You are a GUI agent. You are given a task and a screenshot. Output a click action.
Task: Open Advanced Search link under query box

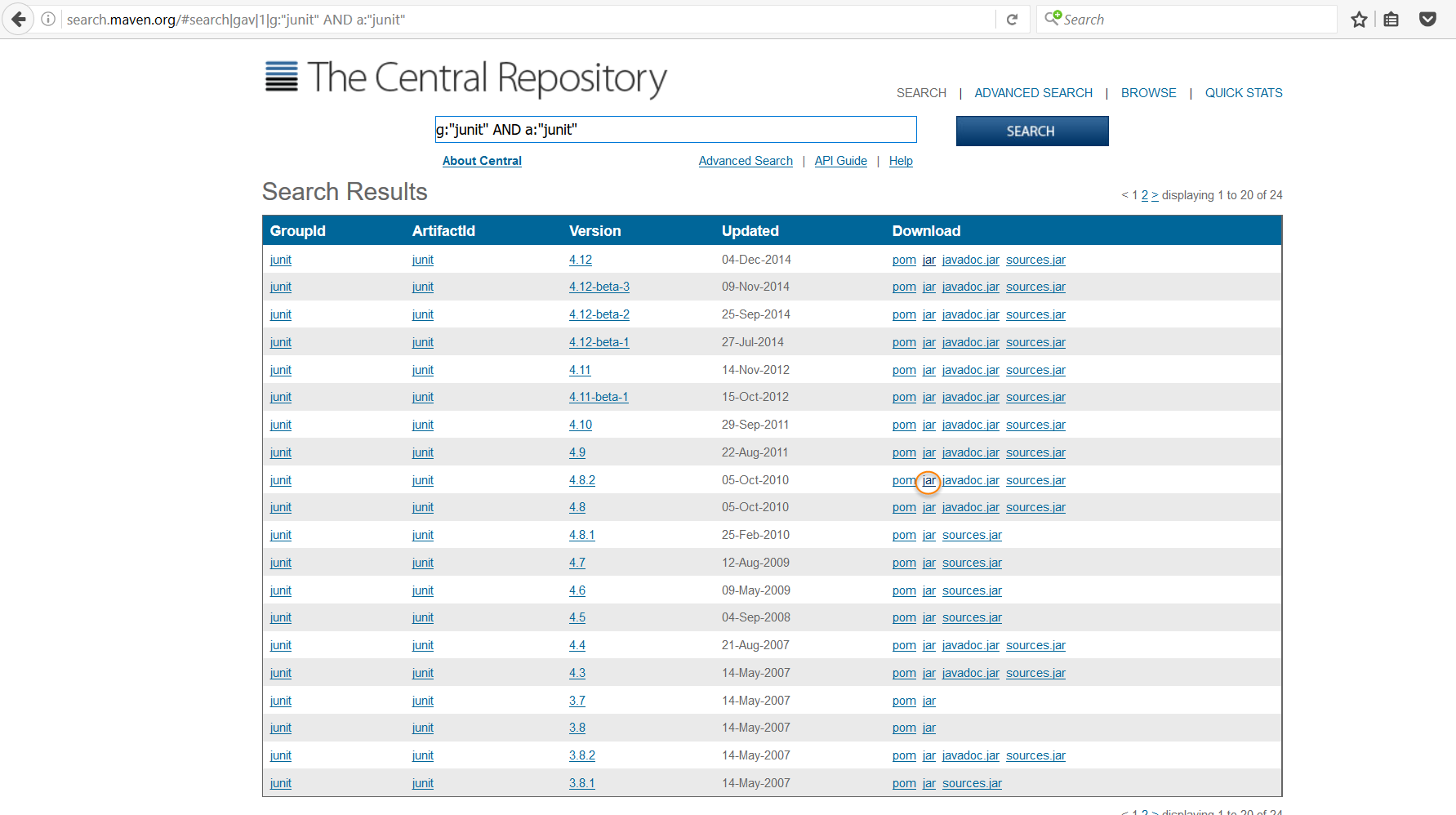pos(746,161)
